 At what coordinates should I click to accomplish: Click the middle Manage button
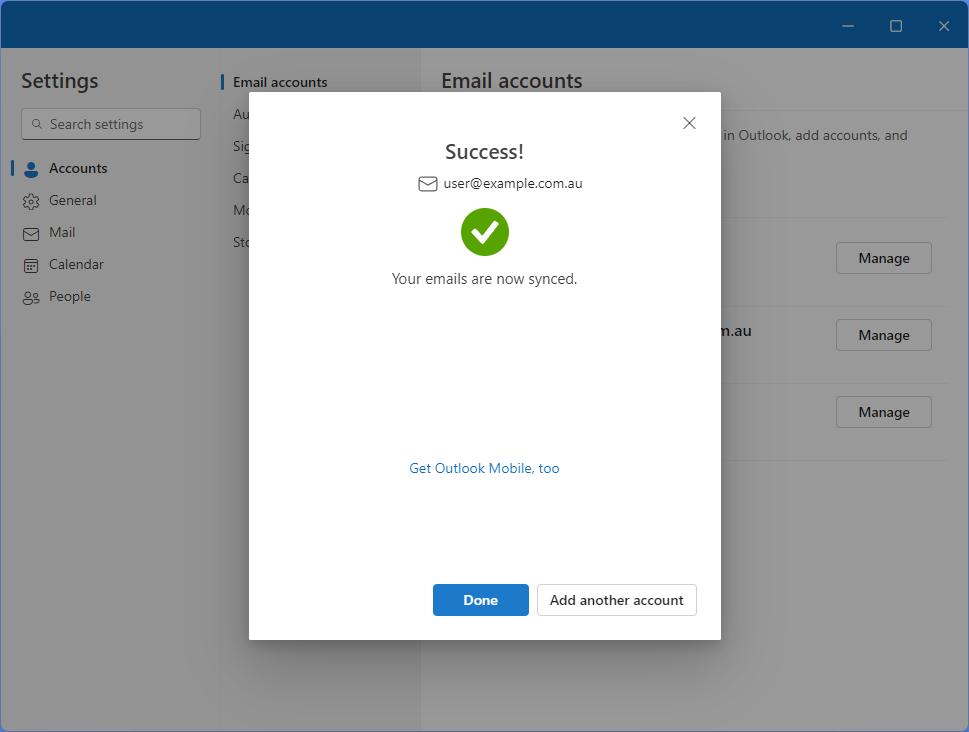[883, 335]
